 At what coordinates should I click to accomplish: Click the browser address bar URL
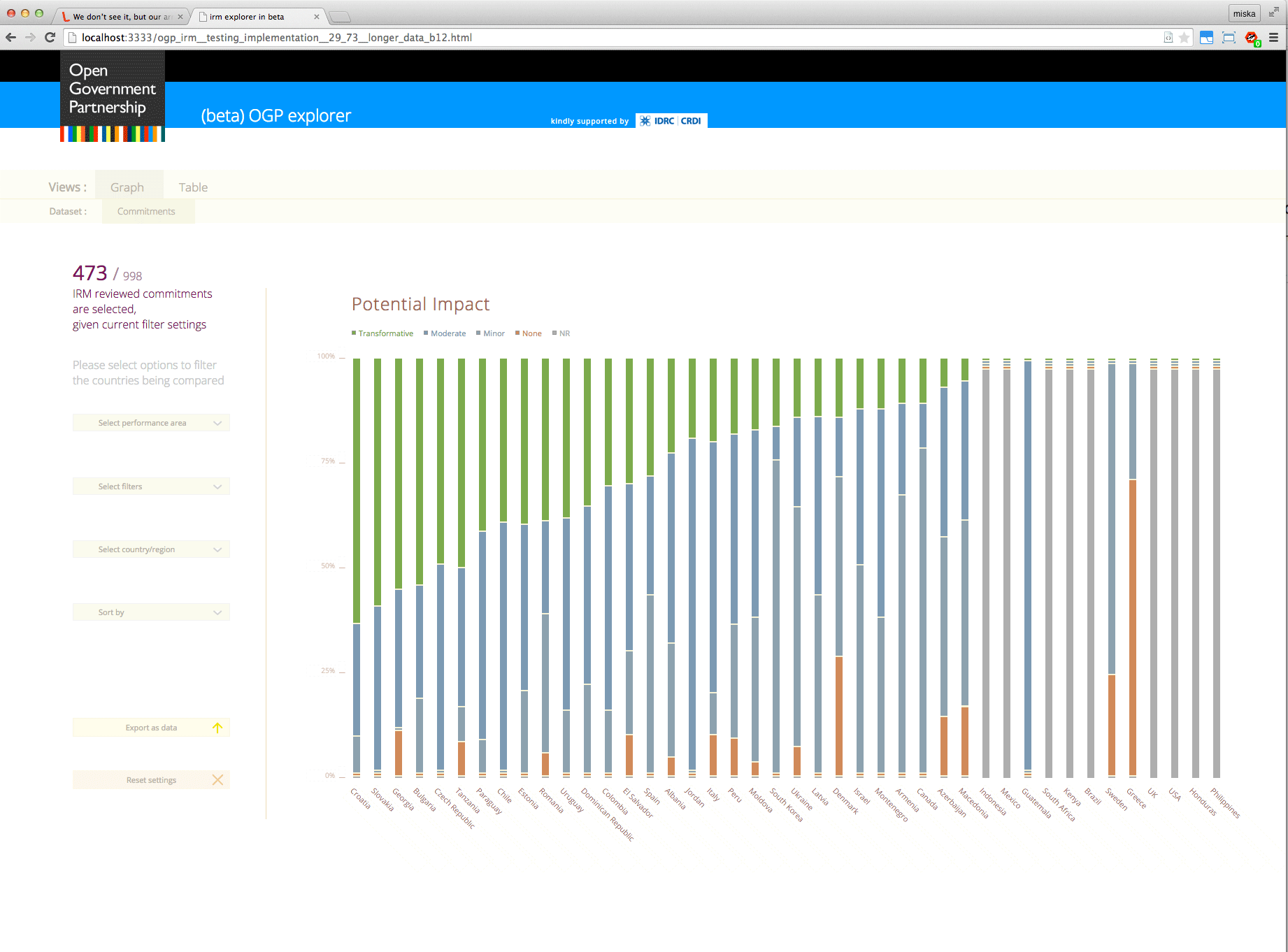[276, 38]
